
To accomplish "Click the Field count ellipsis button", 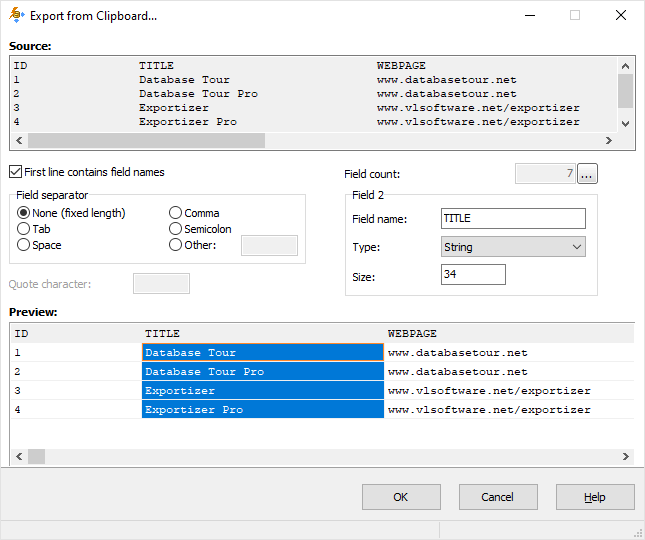I will pos(587,174).
